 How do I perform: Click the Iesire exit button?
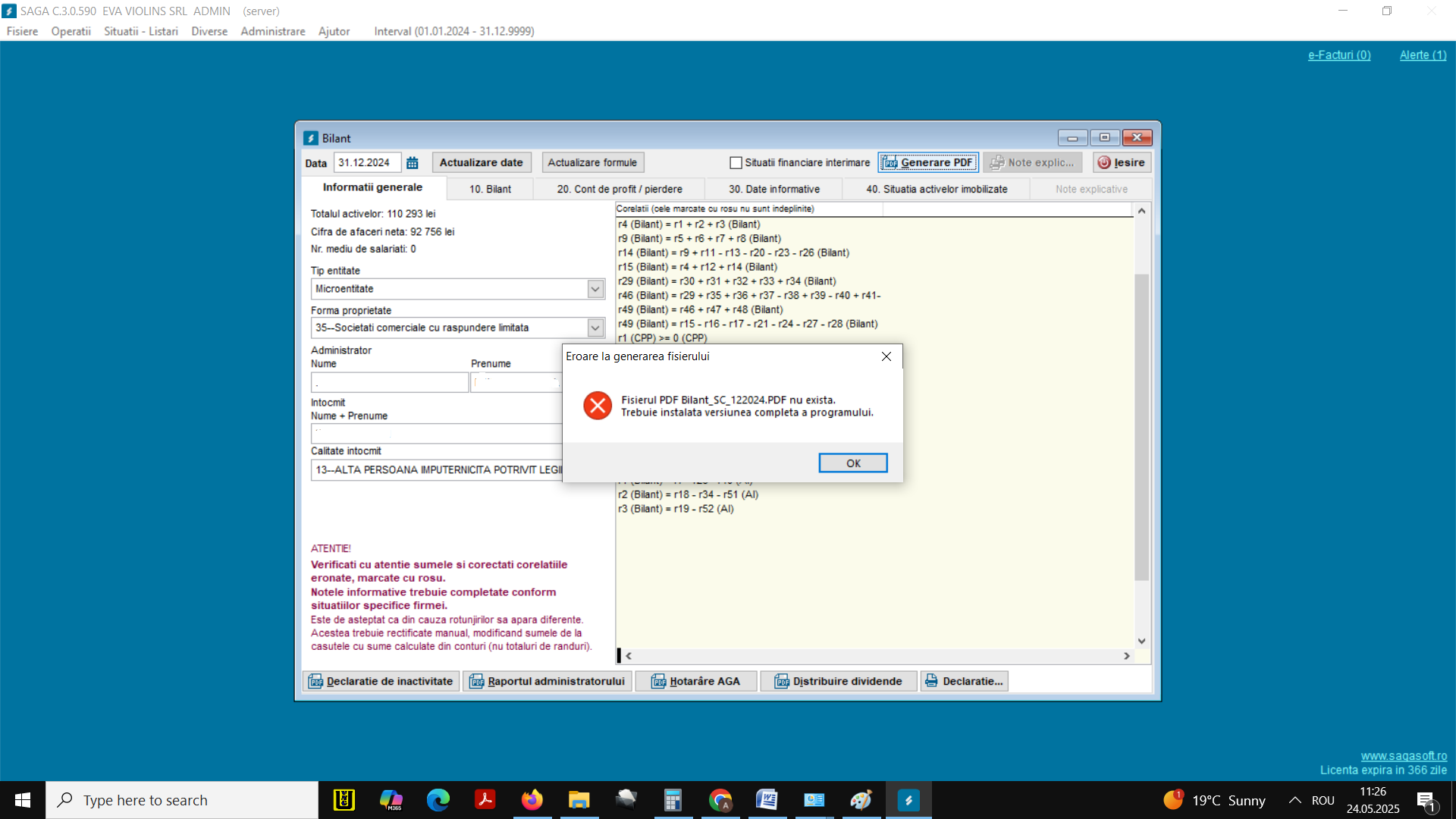coord(1122,162)
